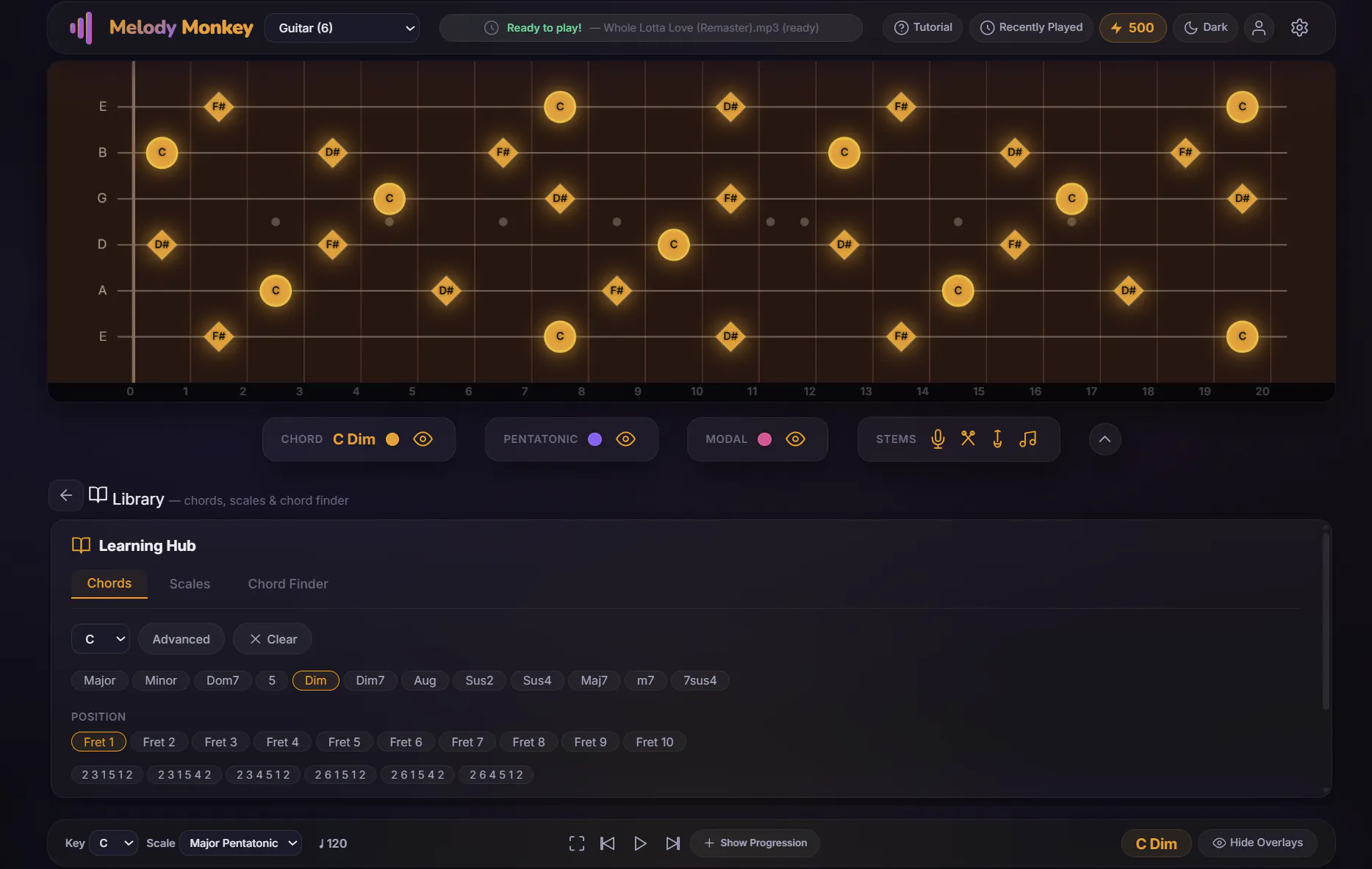The width and height of the screenshot is (1372, 869).
Task: Click the pentatonic purple color swatch
Action: 595,439
